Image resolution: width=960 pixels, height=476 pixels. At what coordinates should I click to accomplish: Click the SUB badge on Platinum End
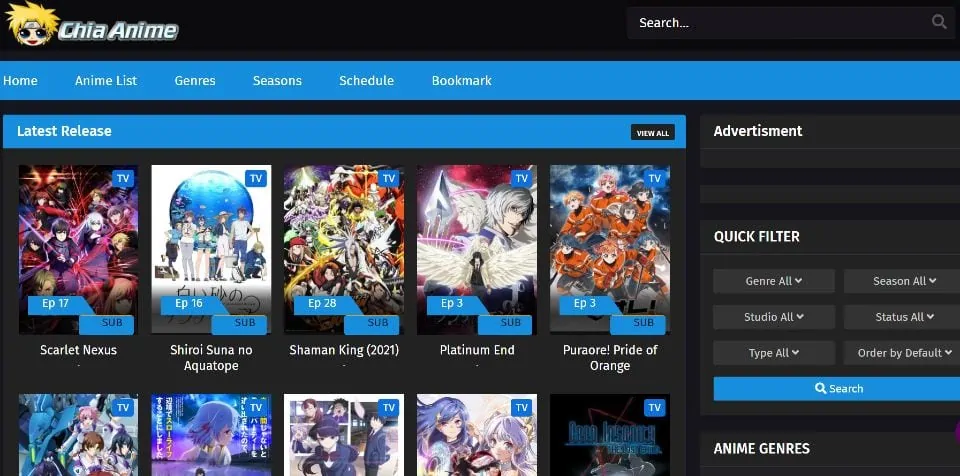(505, 324)
